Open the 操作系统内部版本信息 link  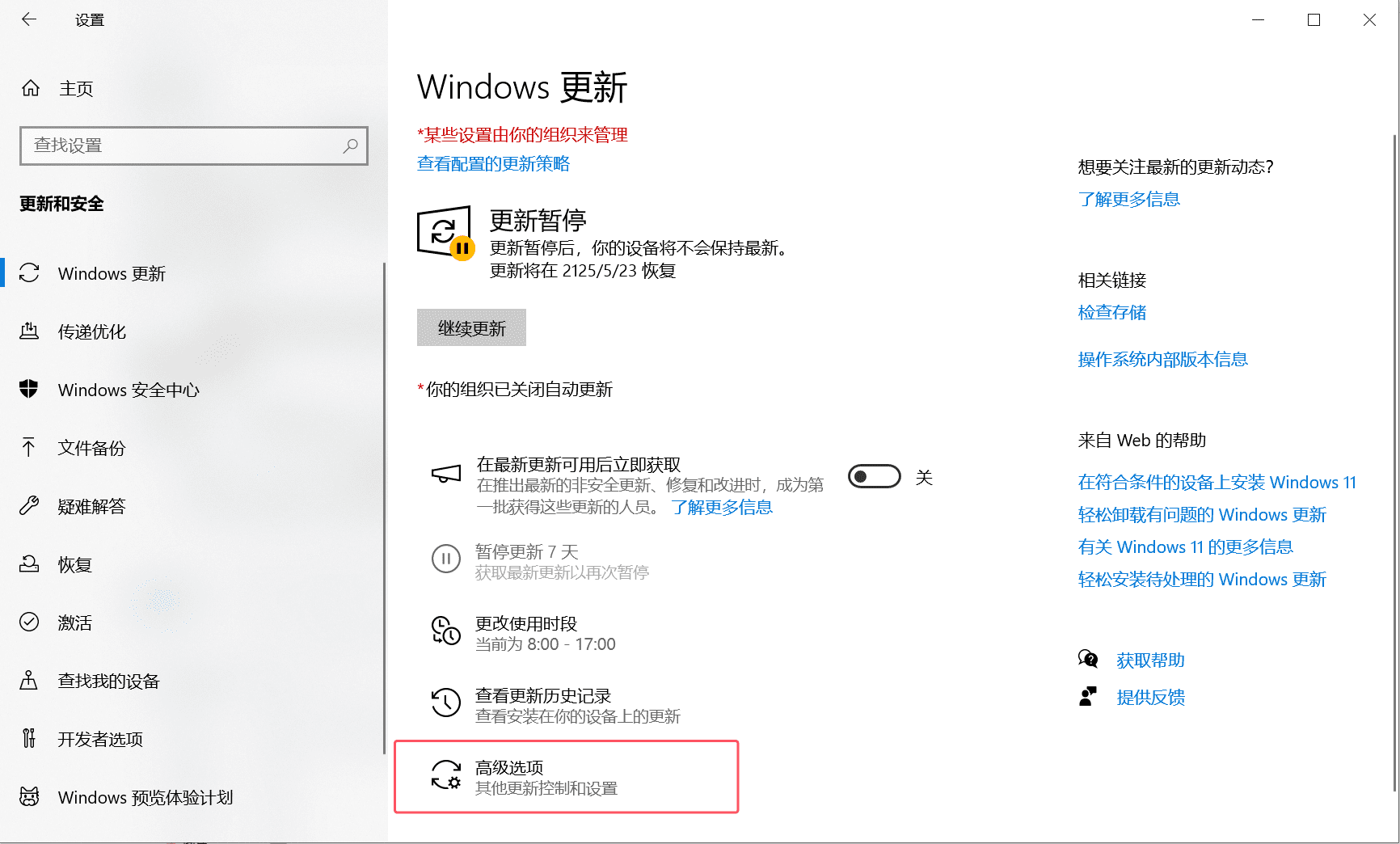tap(1162, 359)
